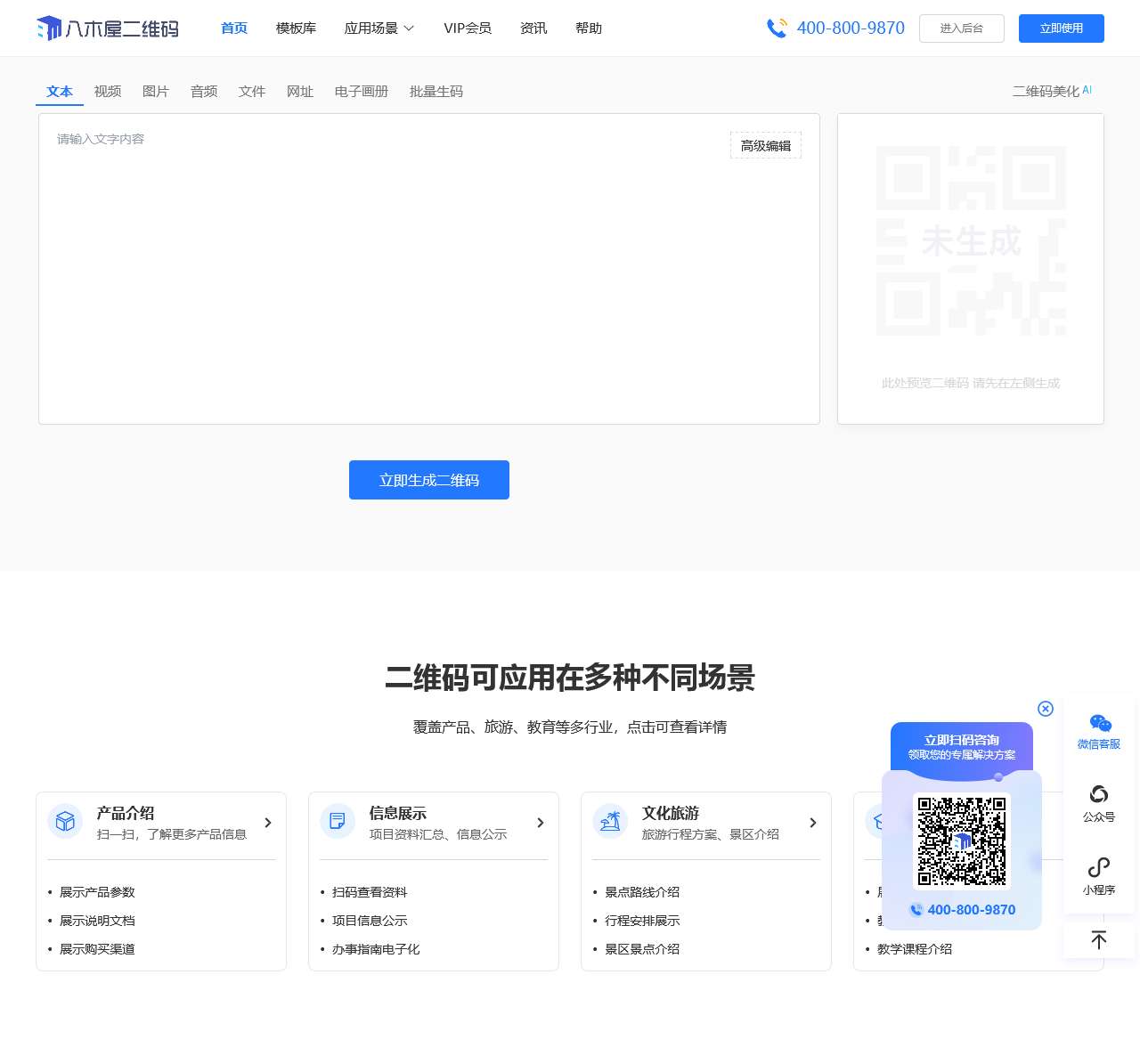Expand the 产品介绍 card details arrow
The height and width of the screenshot is (1064, 1140).
pos(267,823)
